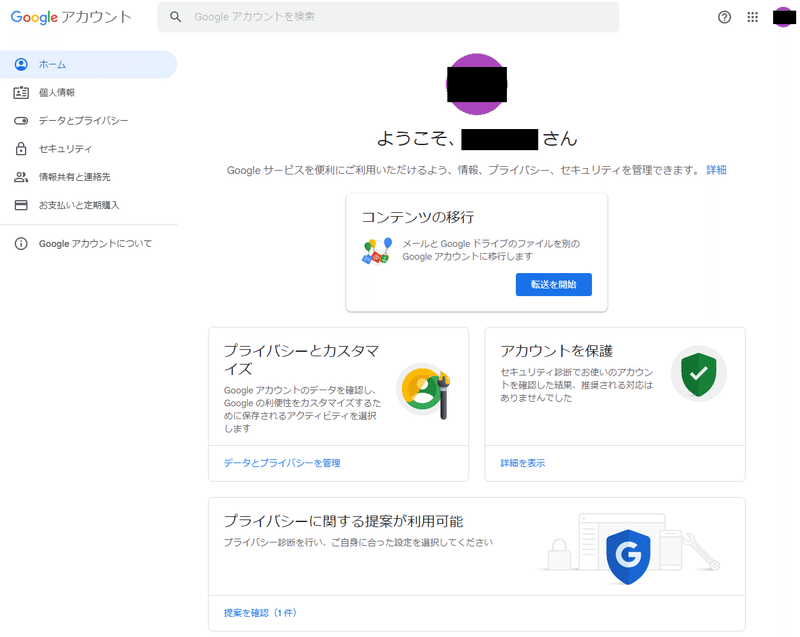Click the セキュリティ lock icon

click(21, 148)
